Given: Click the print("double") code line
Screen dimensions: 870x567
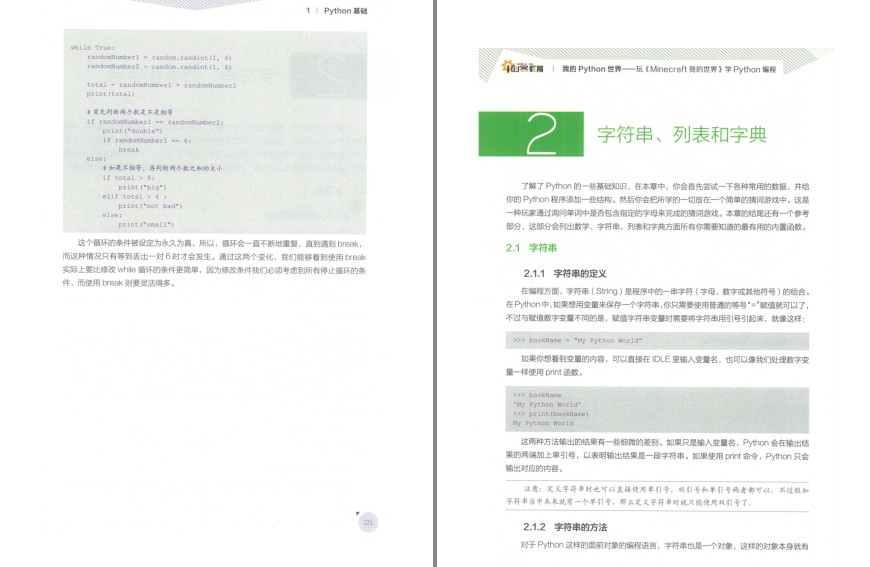Looking at the screenshot, I should [133, 131].
